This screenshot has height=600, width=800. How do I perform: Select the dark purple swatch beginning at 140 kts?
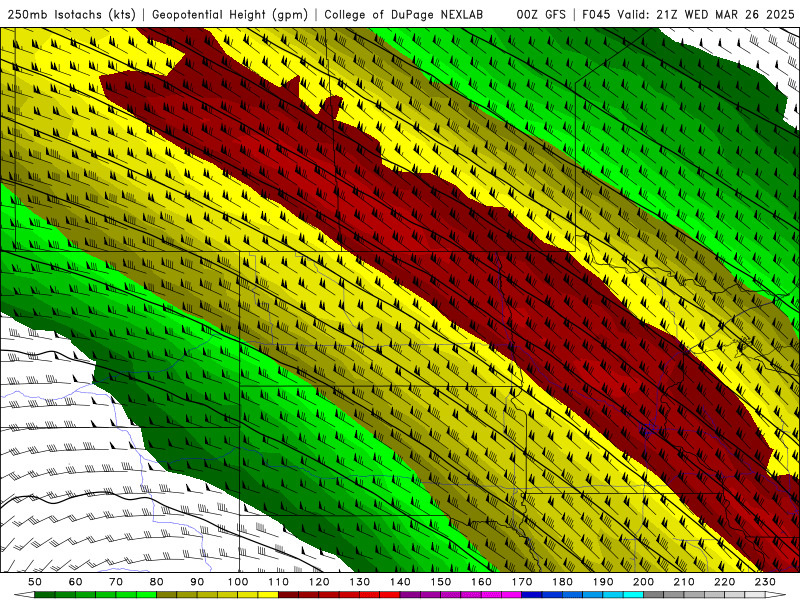coord(410,595)
